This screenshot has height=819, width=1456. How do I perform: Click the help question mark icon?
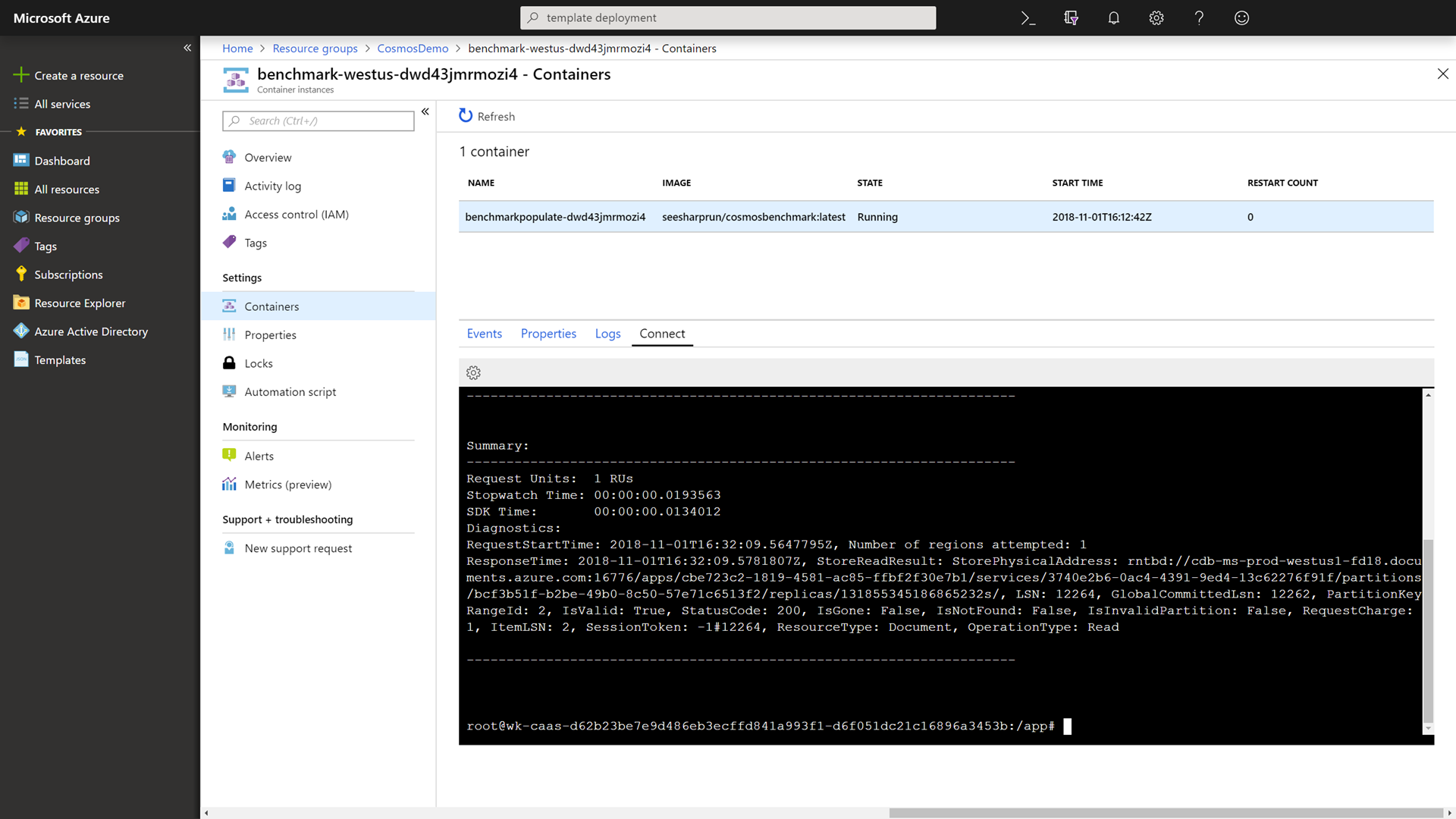point(1199,18)
